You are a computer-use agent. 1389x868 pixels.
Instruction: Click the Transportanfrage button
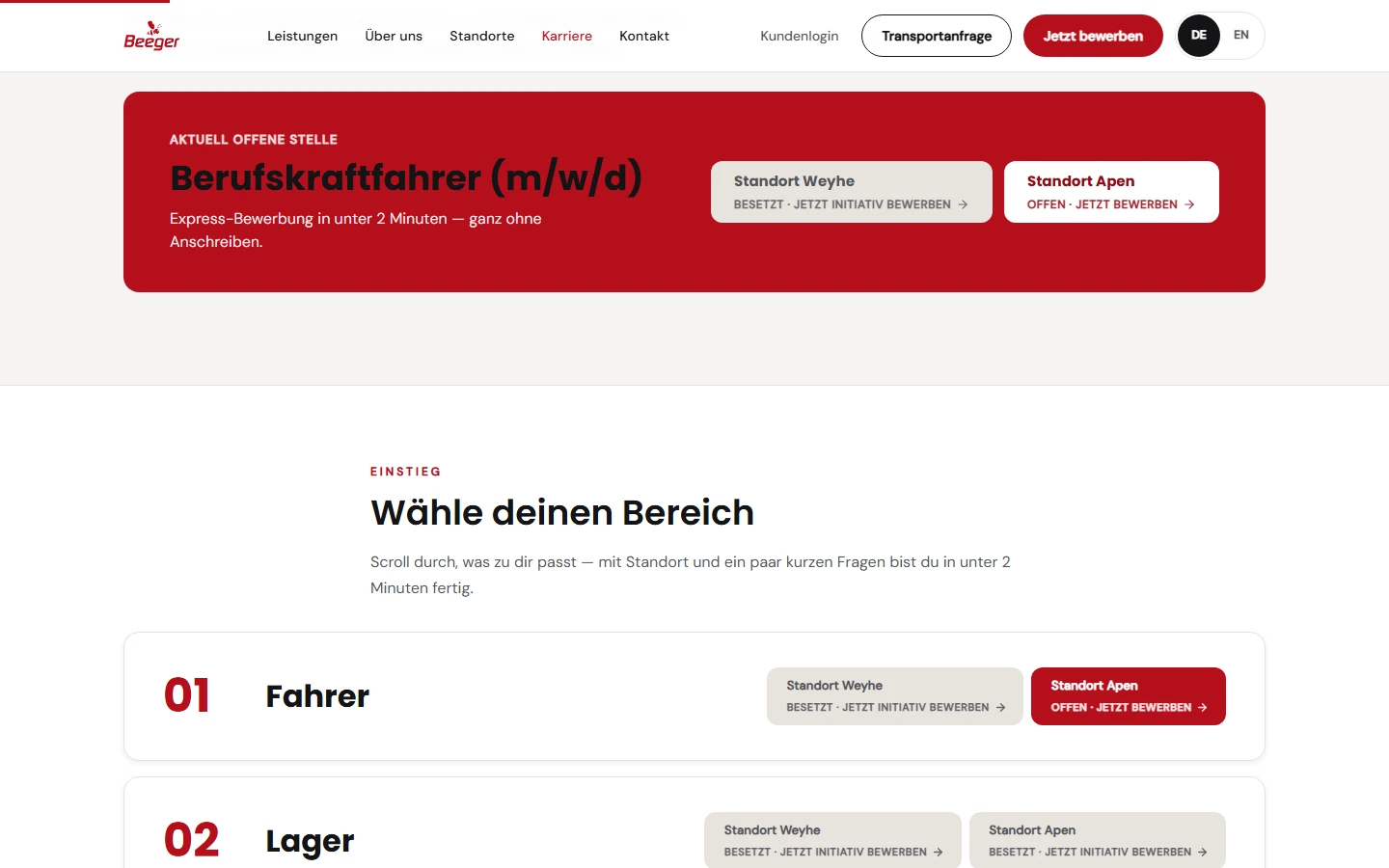pyautogui.click(x=937, y=36)
